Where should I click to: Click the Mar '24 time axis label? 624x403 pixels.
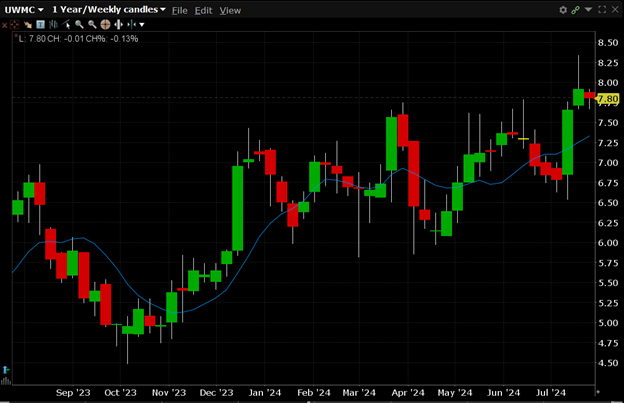(359, 393)
